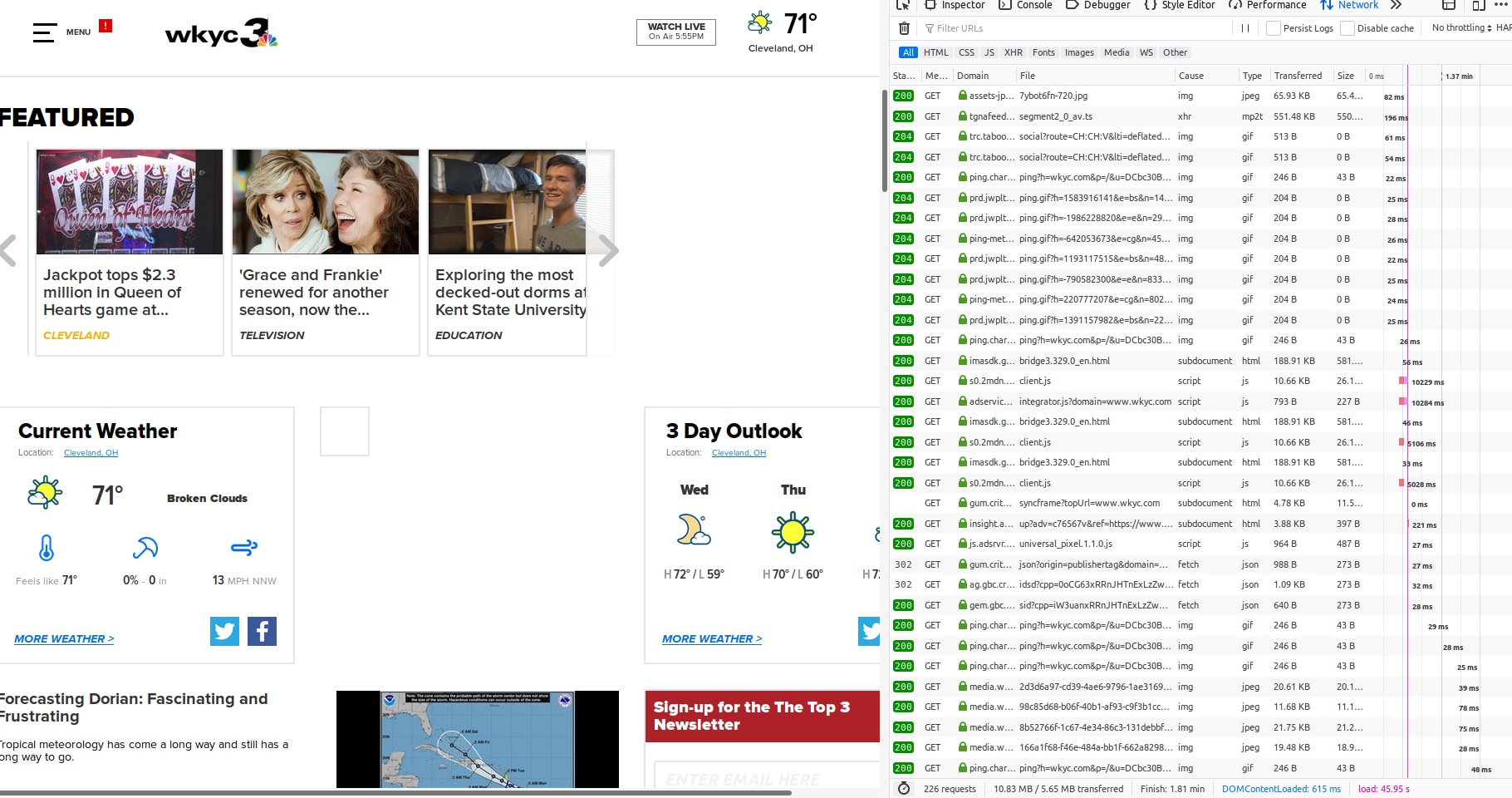The height and width of the screenshot is (798, 1512).
Task: Go to previous featured stories with left arrow
Action: pyautogui.click(x=8, y=250)
